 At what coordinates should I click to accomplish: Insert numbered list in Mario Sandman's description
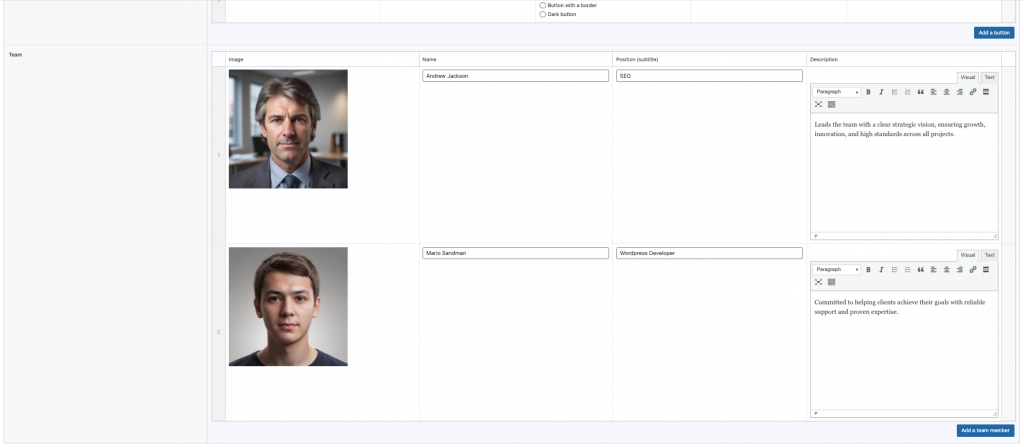click(x=908, y=269)
